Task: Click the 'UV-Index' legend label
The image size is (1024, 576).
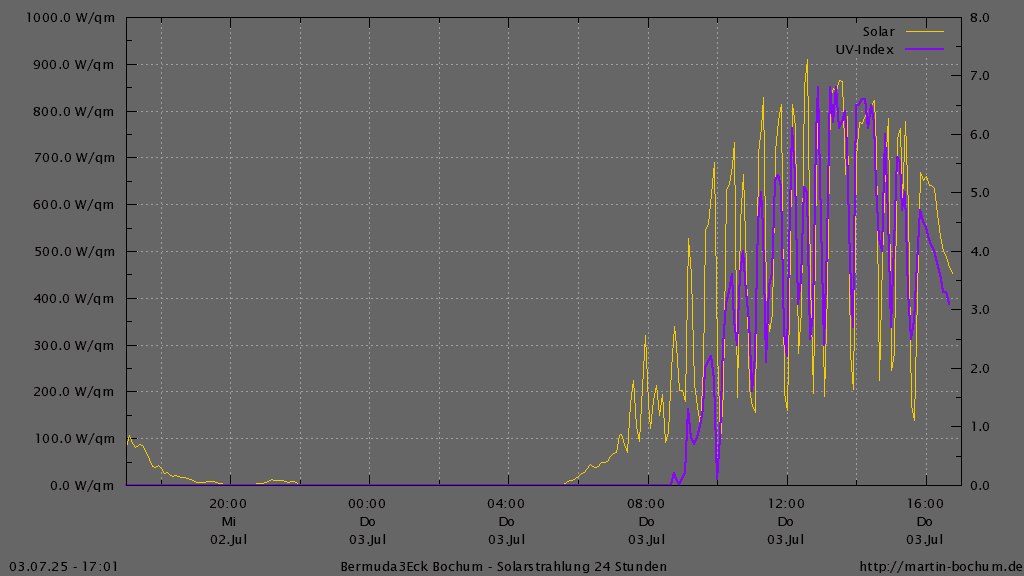Action: [x=865, y=50]
